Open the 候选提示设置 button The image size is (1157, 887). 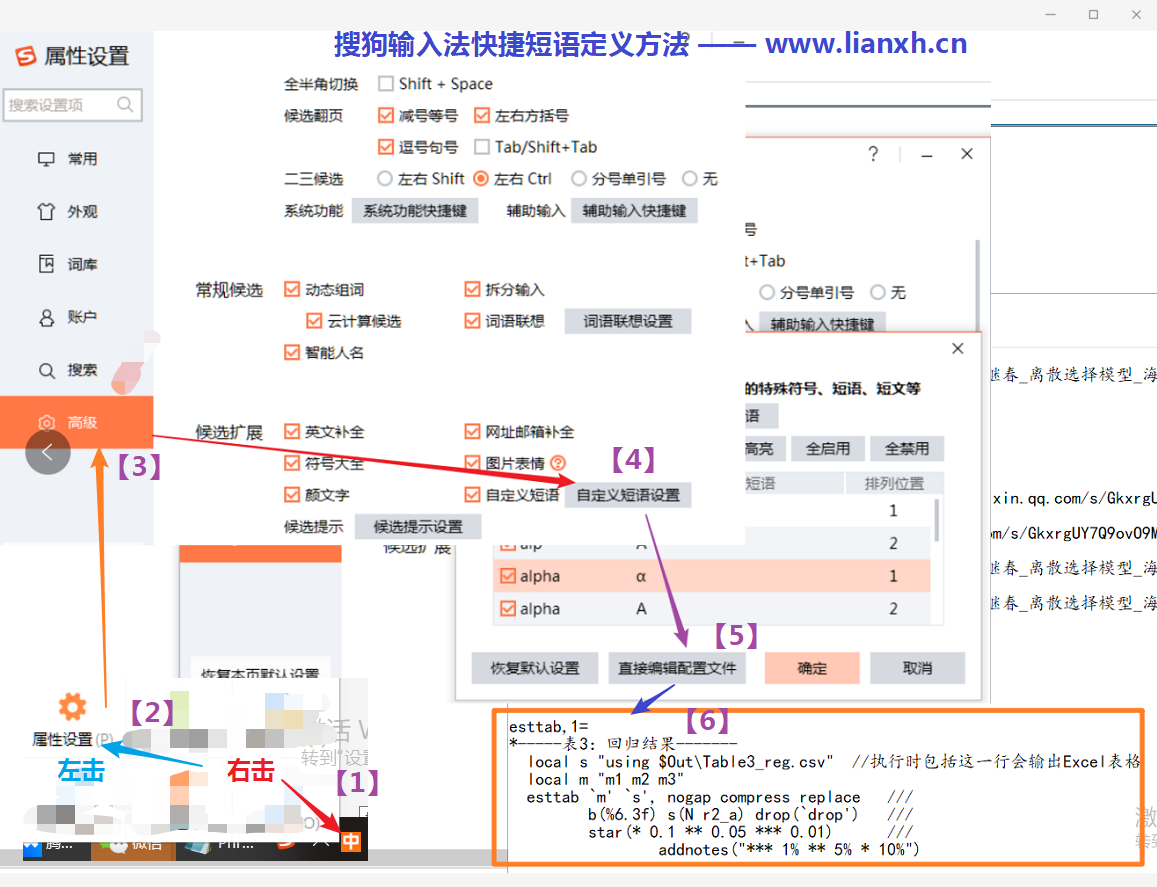[418, 527]
